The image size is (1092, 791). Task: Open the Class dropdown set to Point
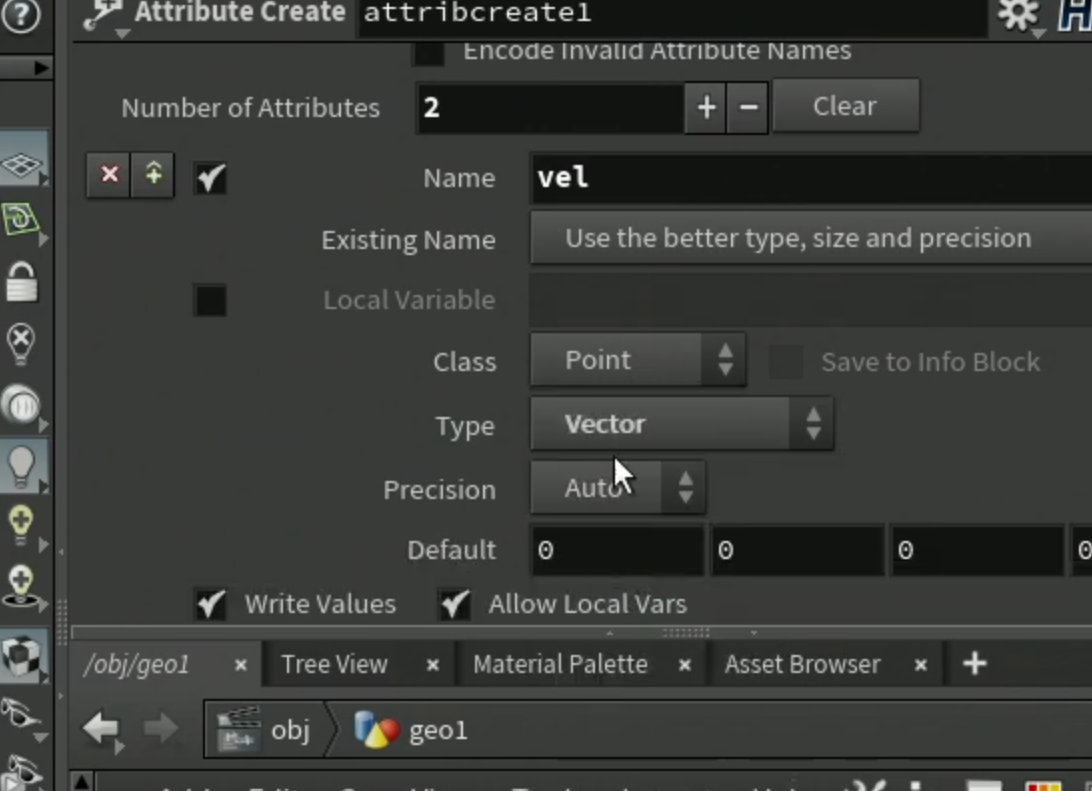coord(638,360)
